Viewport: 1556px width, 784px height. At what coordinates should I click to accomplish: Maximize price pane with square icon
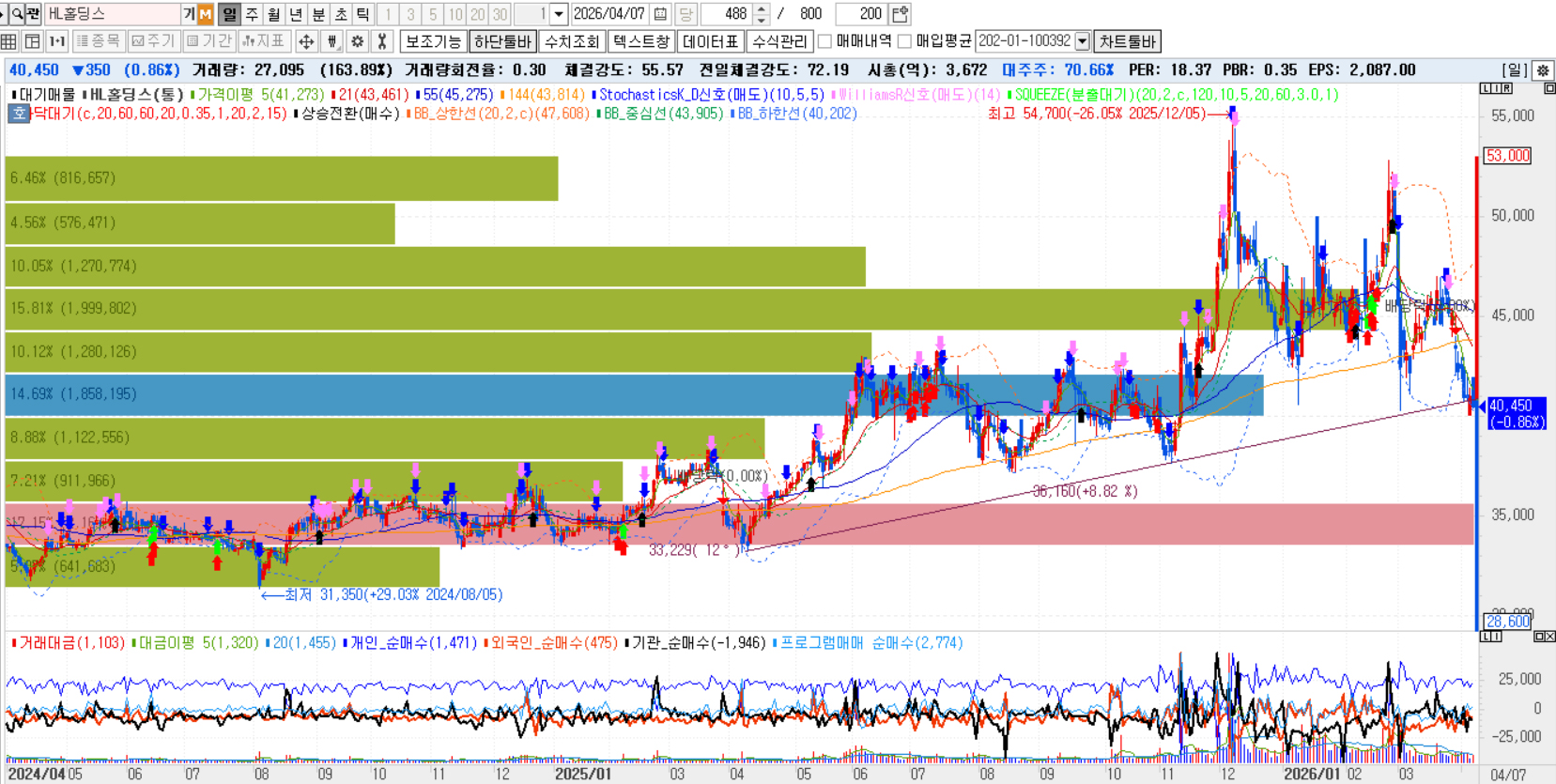coord(1549,88)
